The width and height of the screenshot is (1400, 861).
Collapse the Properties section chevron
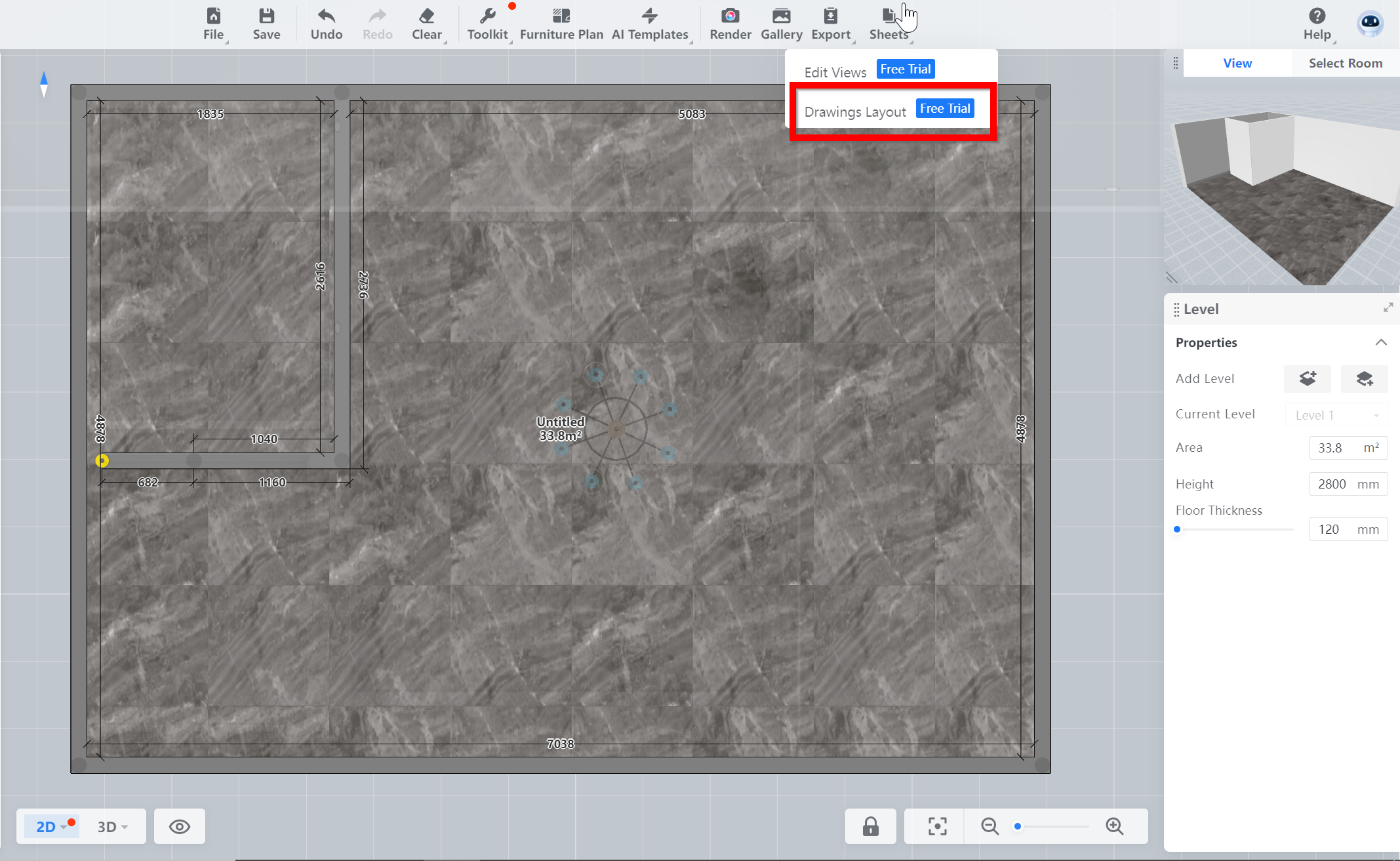click(1381, 342)
